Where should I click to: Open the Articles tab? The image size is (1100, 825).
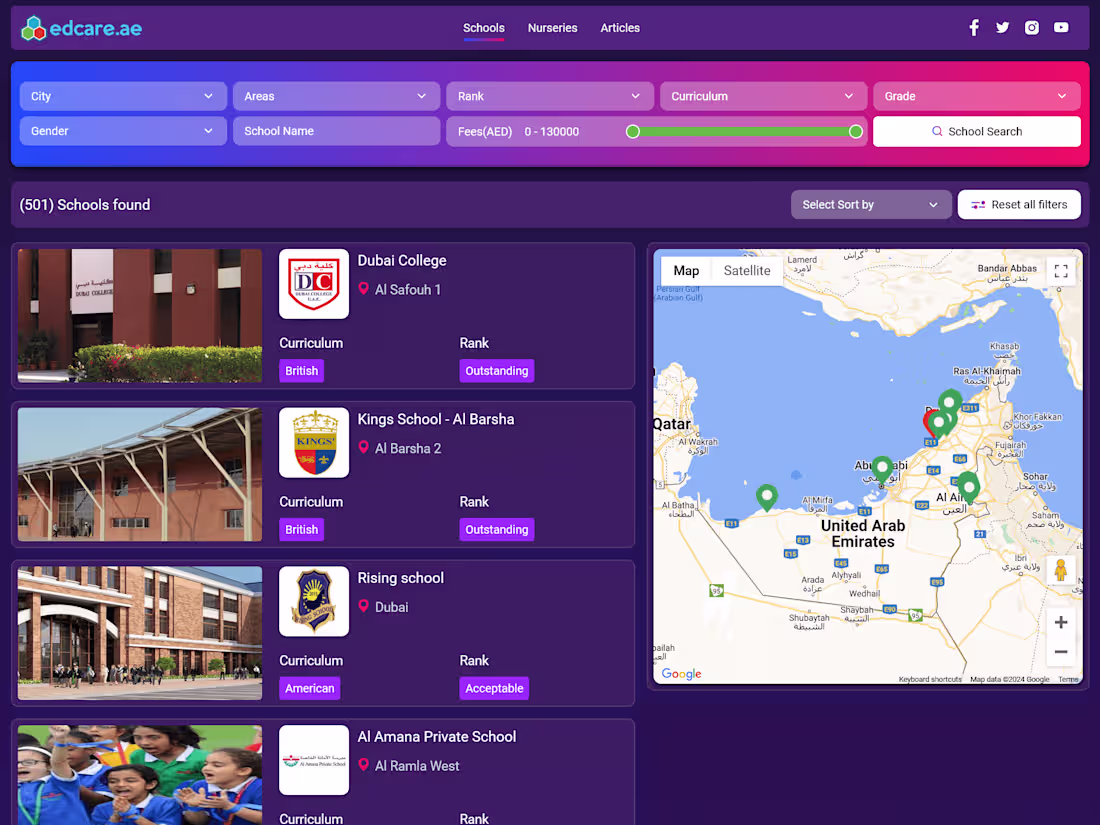click(619, 28)
